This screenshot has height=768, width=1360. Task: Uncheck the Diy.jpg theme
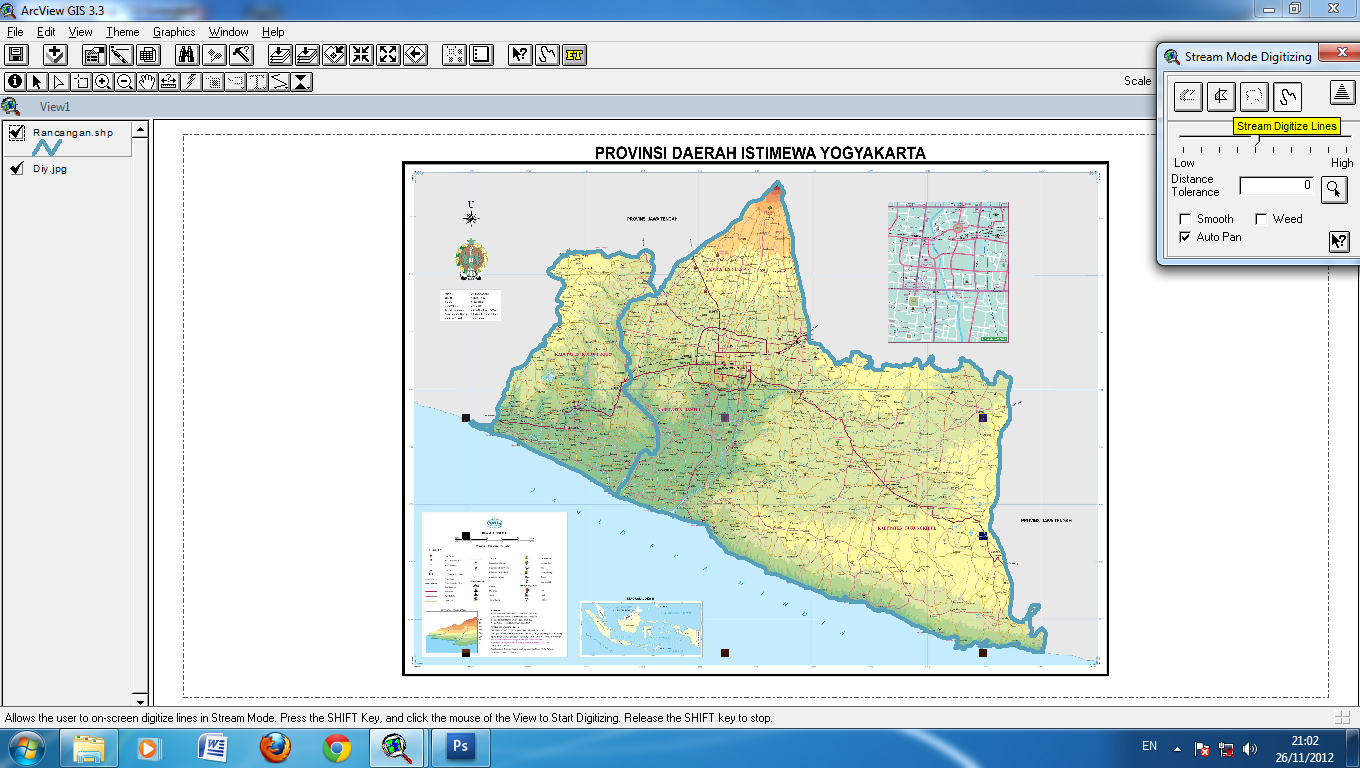tap(16, 168)
